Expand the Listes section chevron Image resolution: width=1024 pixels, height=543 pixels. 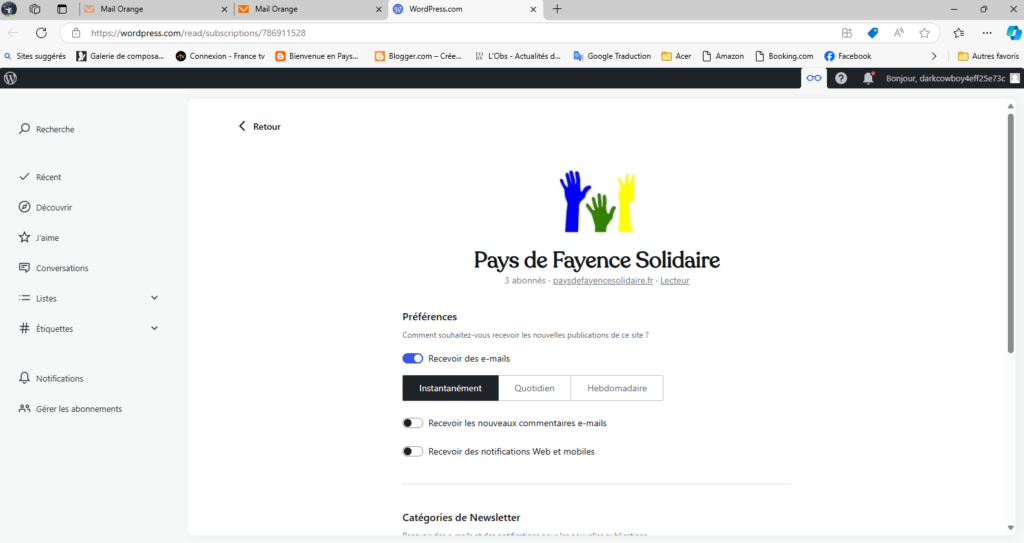coord(154,298)
